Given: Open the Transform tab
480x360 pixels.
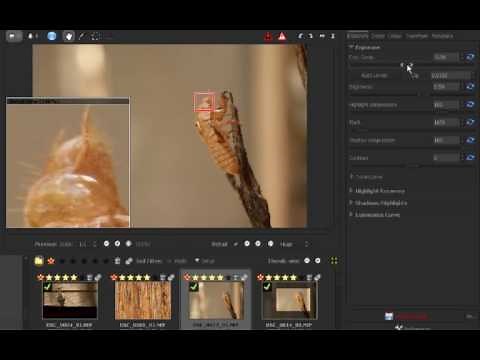Looking at the screenshot, I should point(417,36).
